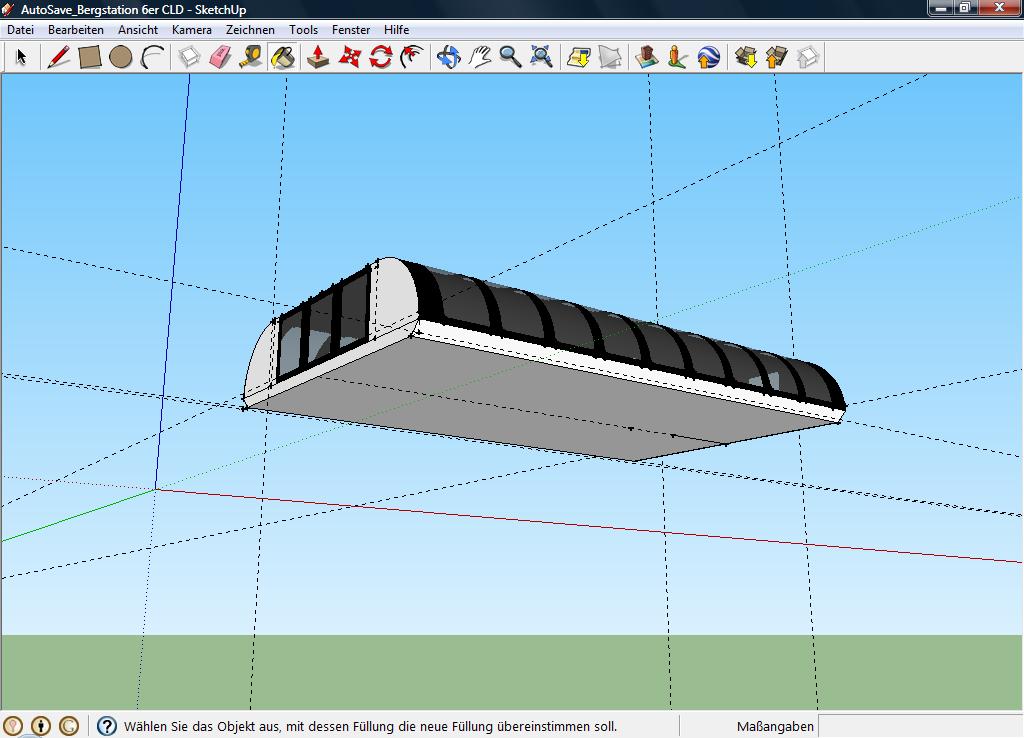This screenshot has width=1024, height=738.
Task: Click the window title 'AutoSave_Bergstation 6er CLD - SketchUp'
Action: coord(133,9)
